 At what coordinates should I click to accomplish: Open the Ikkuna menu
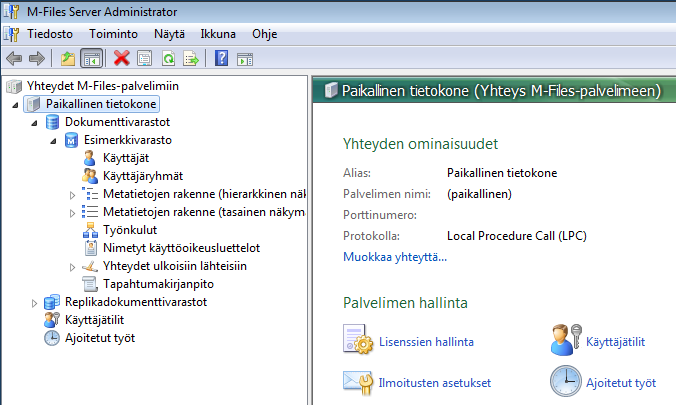(x=218, y=34)
